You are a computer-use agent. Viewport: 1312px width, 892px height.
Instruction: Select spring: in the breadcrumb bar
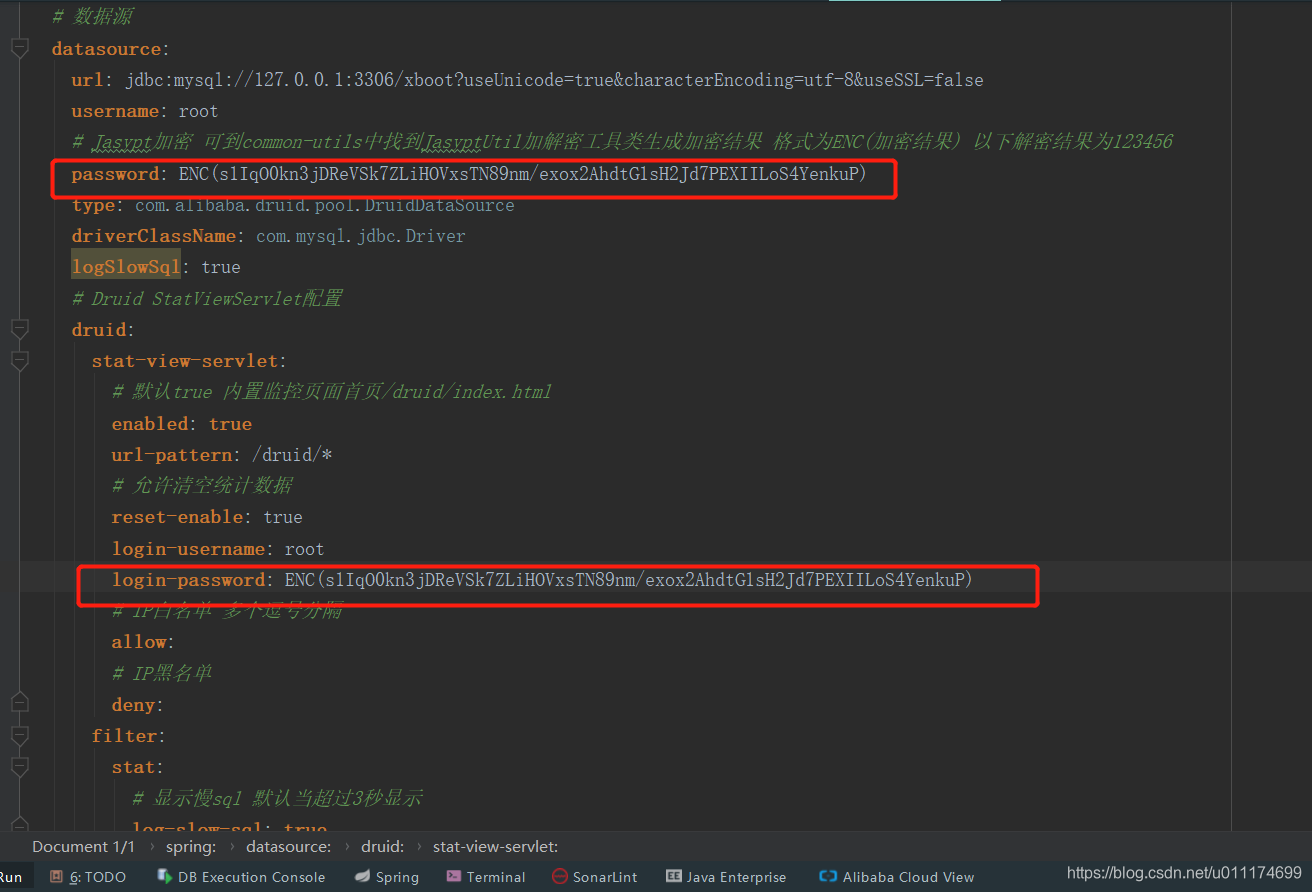click(190, 847)
